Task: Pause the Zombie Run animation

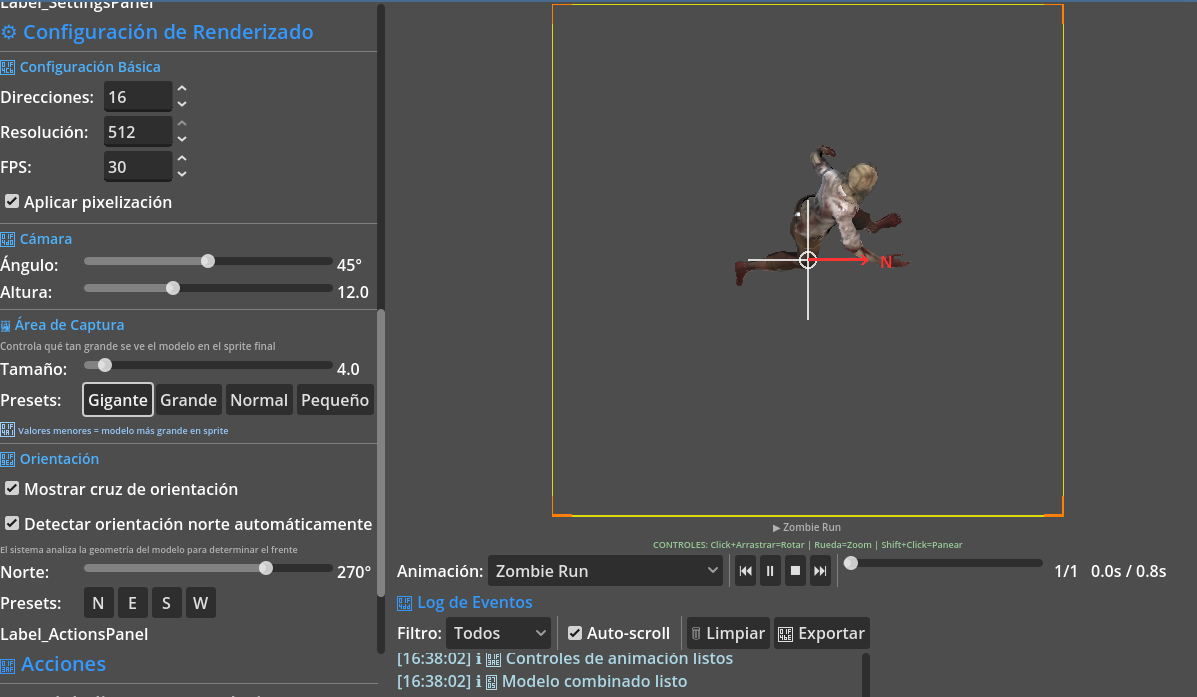Action: [x=770, y=571]
